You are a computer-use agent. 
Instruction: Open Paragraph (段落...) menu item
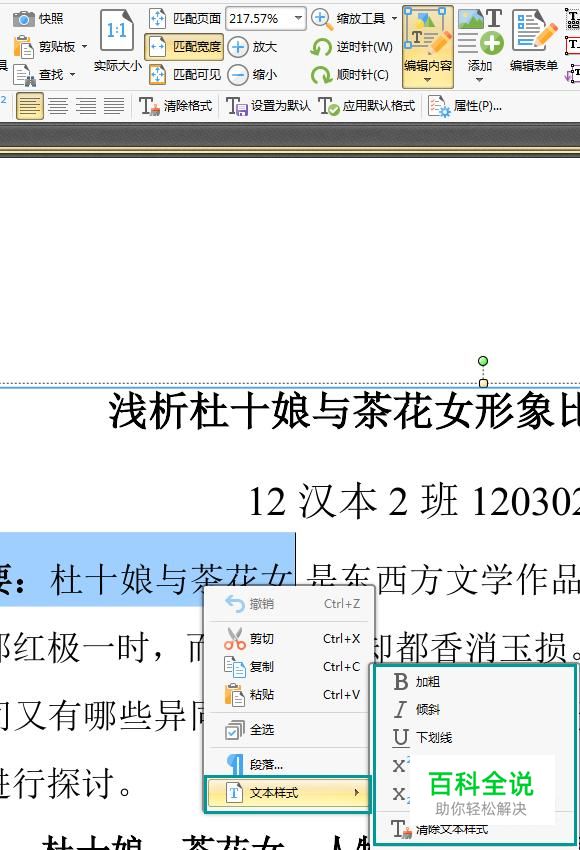click(x=288, y=764)
